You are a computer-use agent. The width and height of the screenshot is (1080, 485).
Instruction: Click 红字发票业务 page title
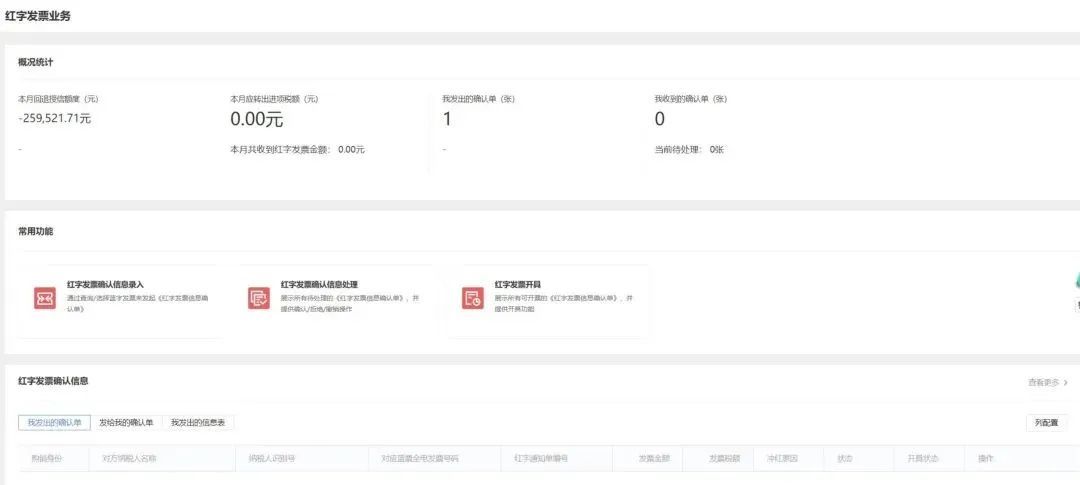coord(38,16)
